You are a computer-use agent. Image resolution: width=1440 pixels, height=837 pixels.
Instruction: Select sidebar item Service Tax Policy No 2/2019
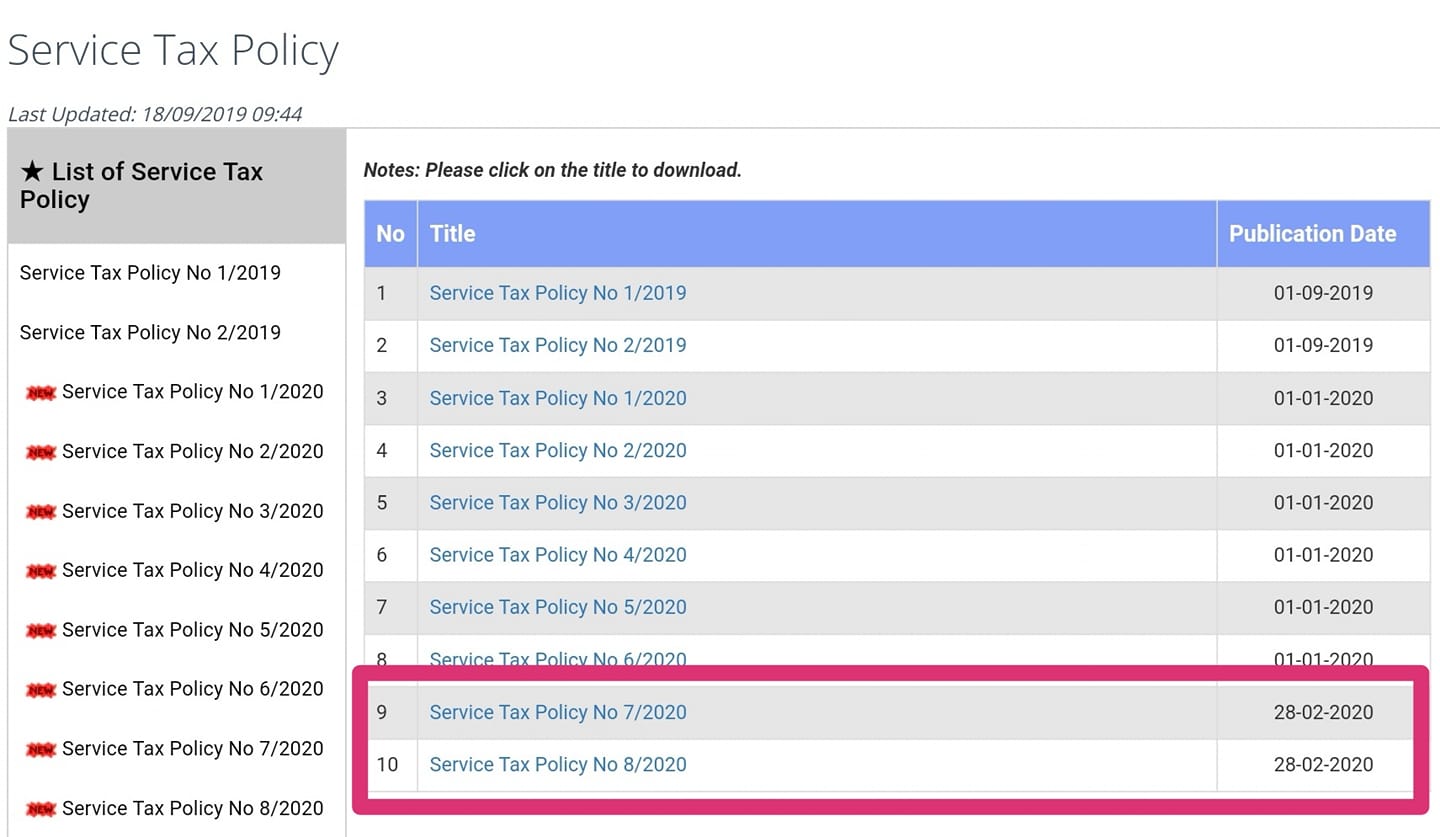(x=150, y=332)
